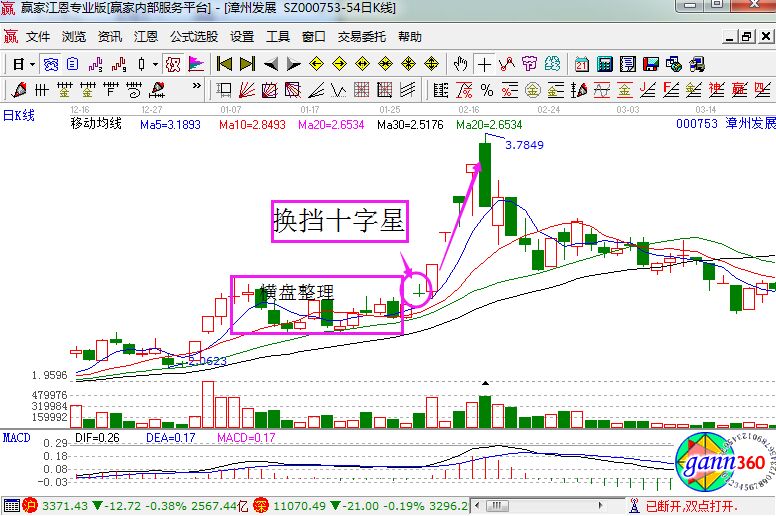Screen dimensions: 776x516
Task: Select the crosshair cursor tool
Action: [x=485, y=64]
